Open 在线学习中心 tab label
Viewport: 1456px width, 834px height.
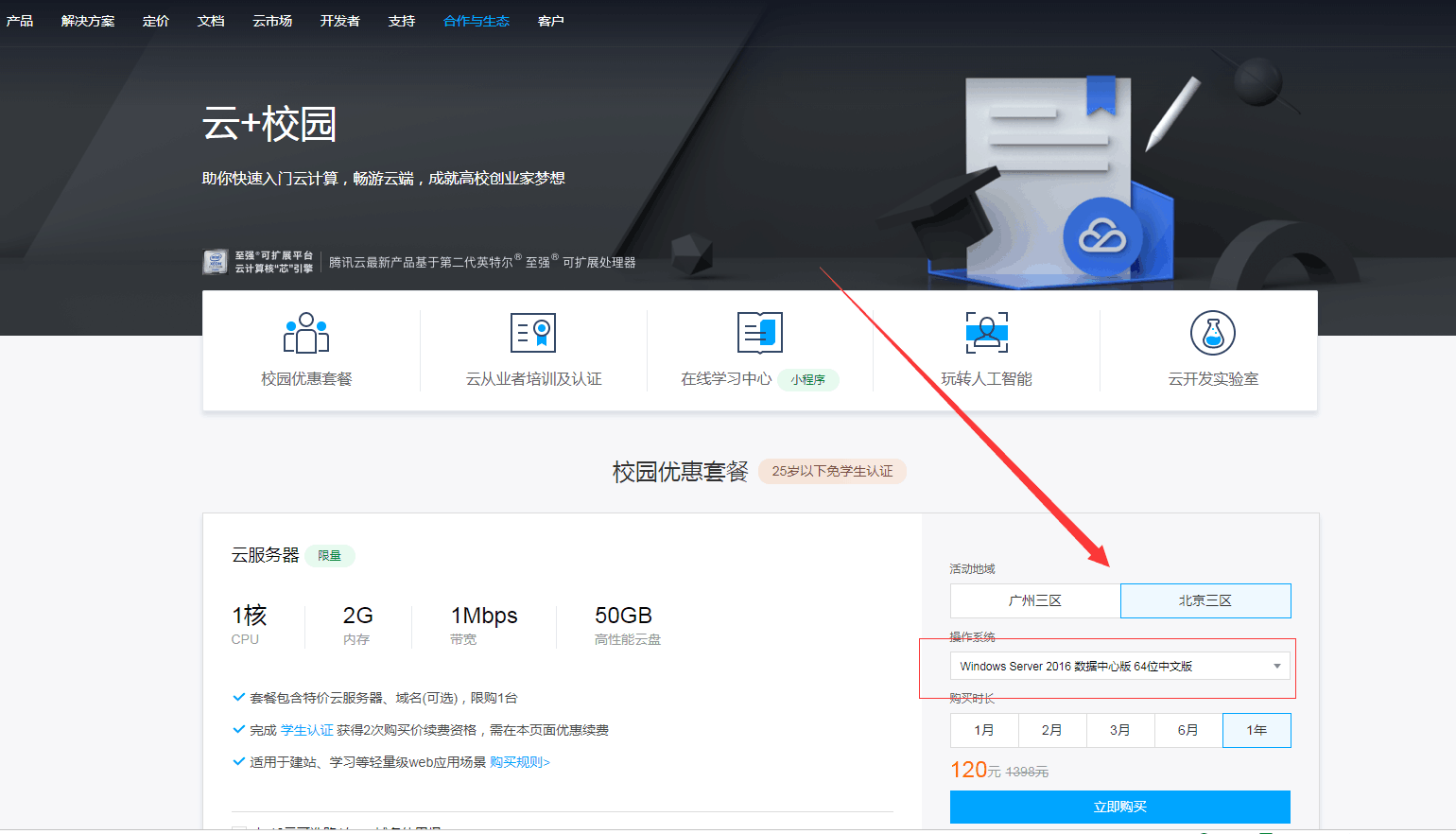(726, 379)
